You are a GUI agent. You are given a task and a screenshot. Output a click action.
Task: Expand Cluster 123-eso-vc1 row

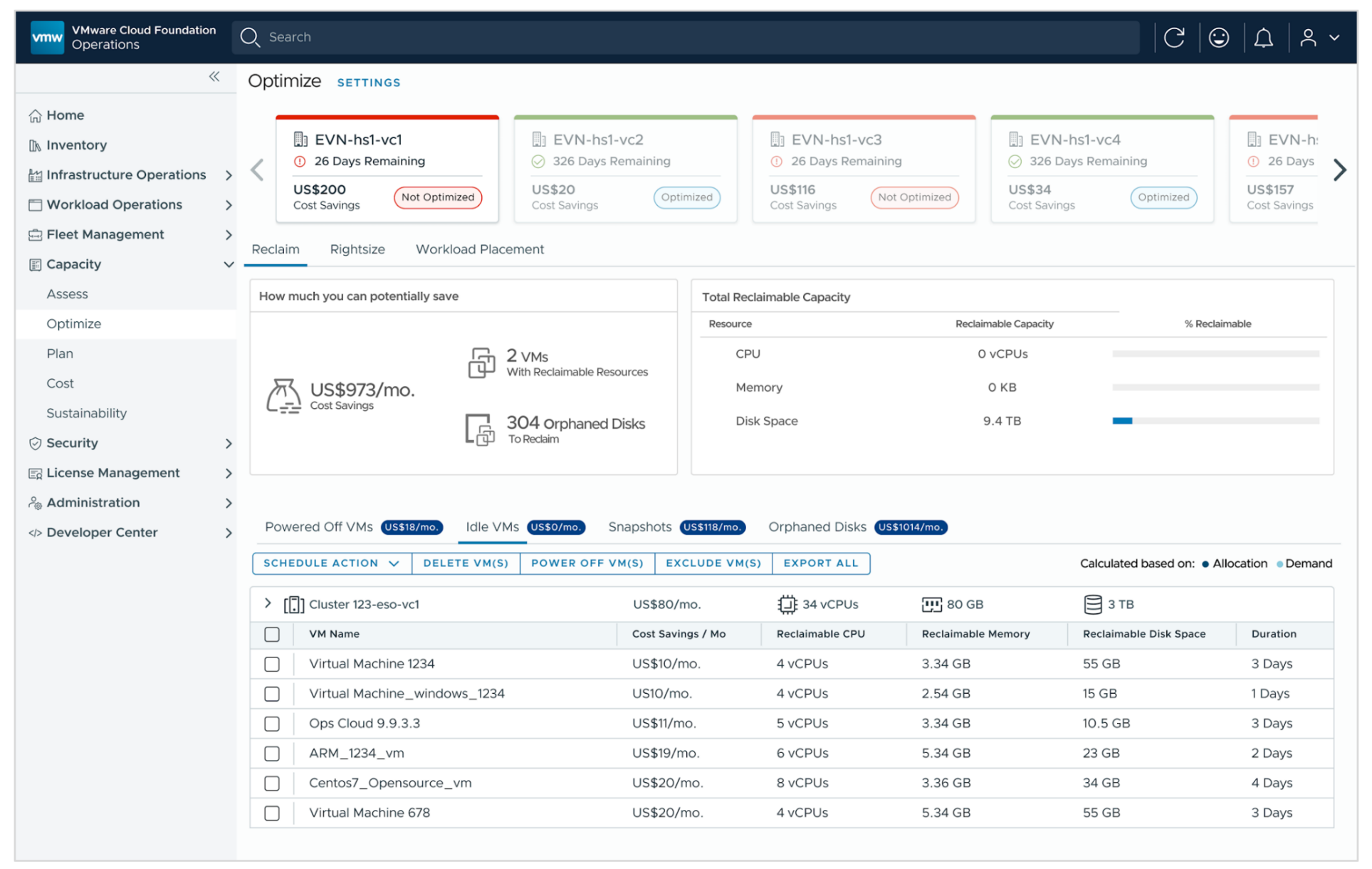pyautogui.click(x=268, y=603)
